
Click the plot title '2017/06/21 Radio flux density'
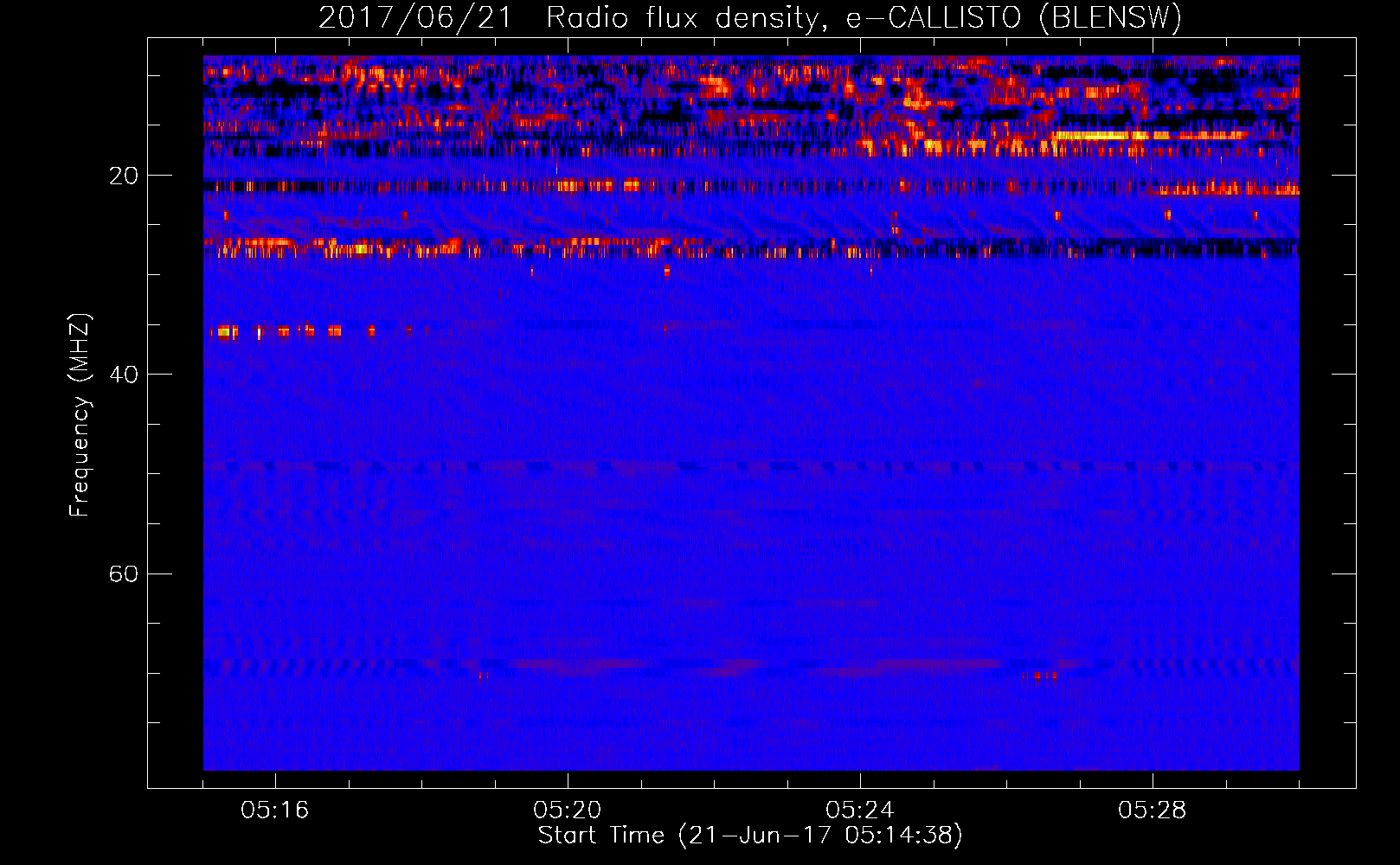point(750,17)
